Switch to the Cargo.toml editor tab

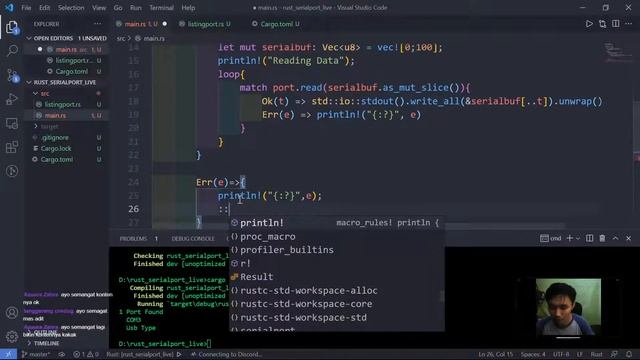pyautogui.click(x=276, y=24)
